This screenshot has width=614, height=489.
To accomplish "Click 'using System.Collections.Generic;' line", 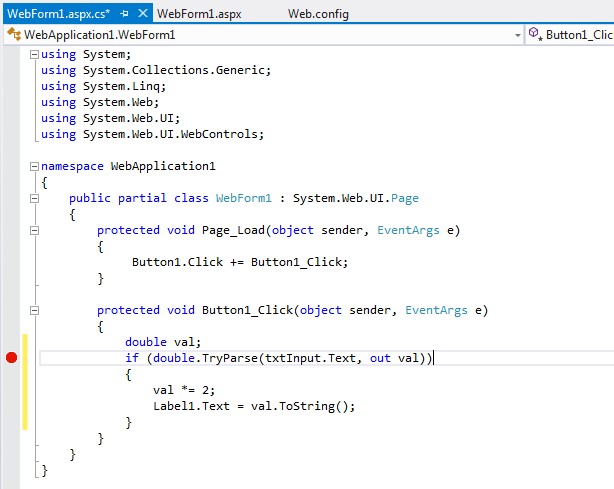I will [156, 70].
